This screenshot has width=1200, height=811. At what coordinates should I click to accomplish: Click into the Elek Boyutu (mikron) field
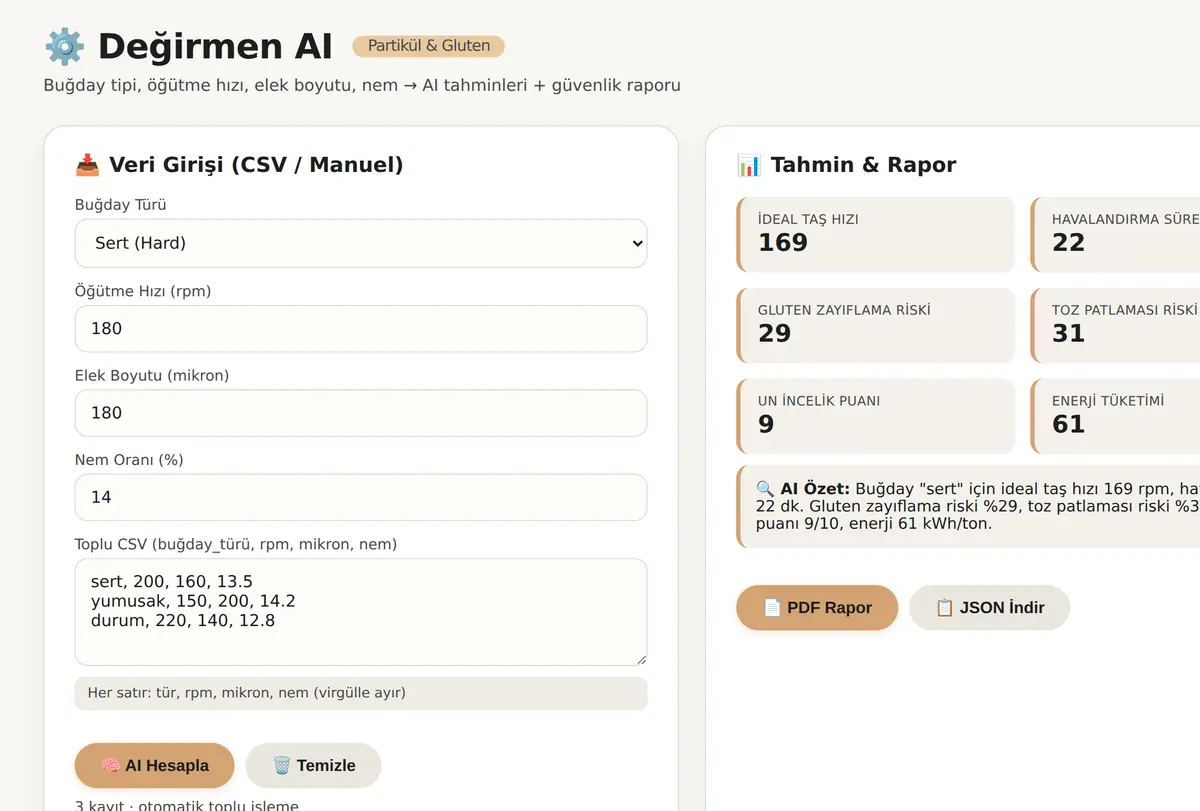pyautogui.click(x=361, y=413)
